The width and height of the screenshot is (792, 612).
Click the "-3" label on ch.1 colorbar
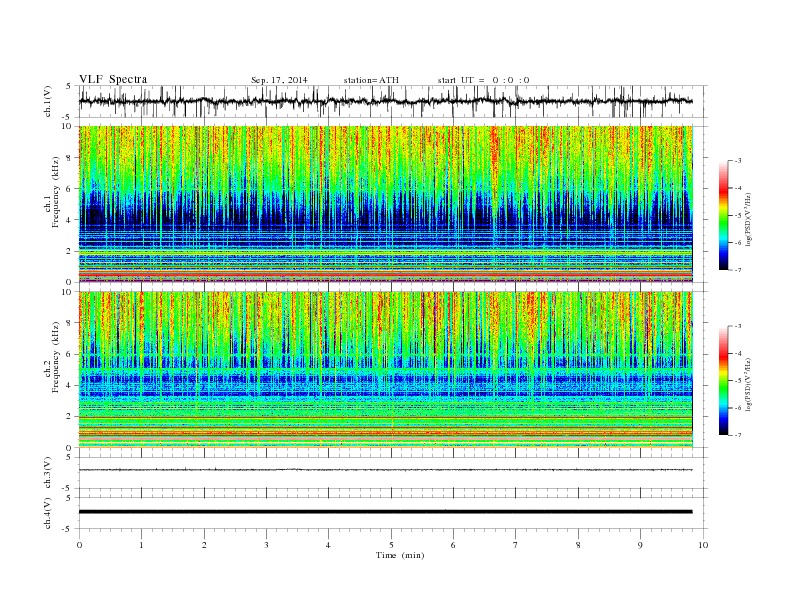click(738, 161)
